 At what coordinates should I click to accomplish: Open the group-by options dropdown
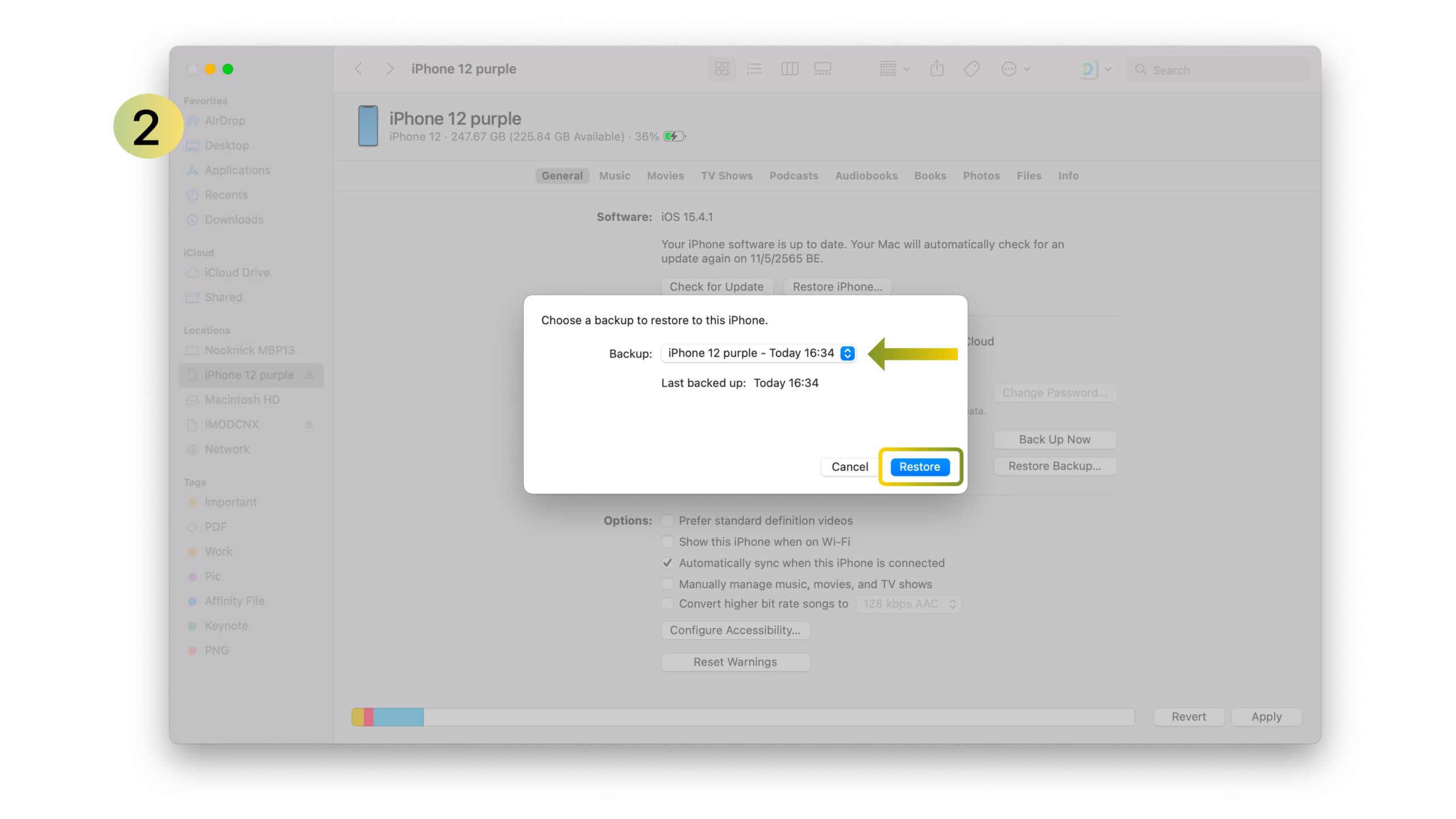894,69
